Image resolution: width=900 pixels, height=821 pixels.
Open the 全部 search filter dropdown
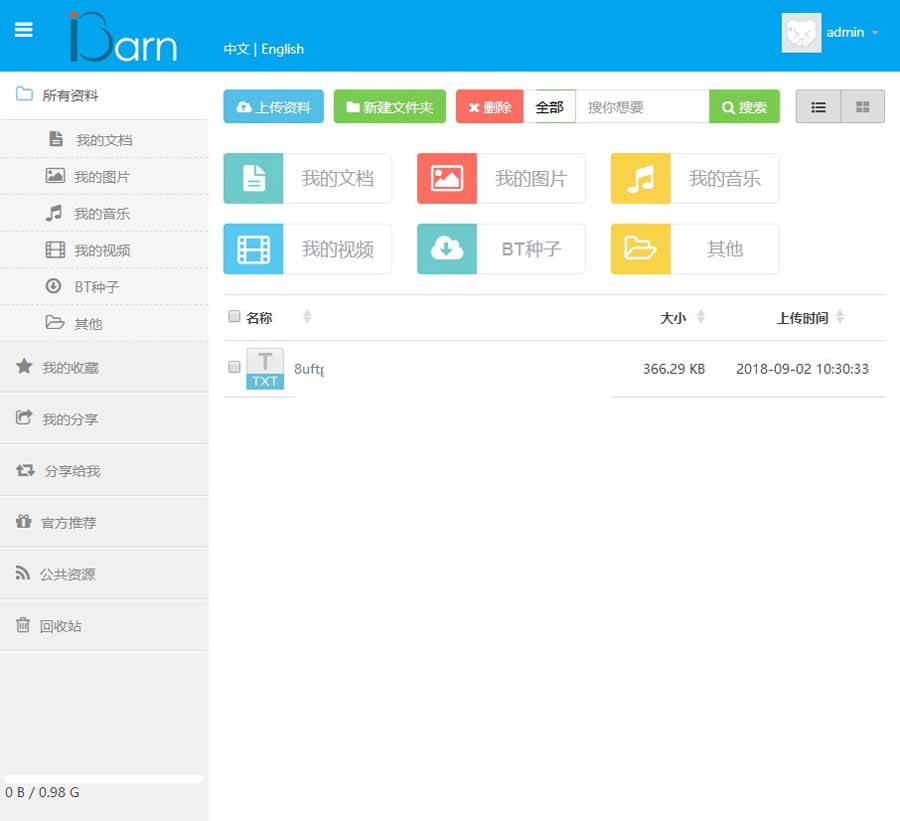[x=549, y=107]
